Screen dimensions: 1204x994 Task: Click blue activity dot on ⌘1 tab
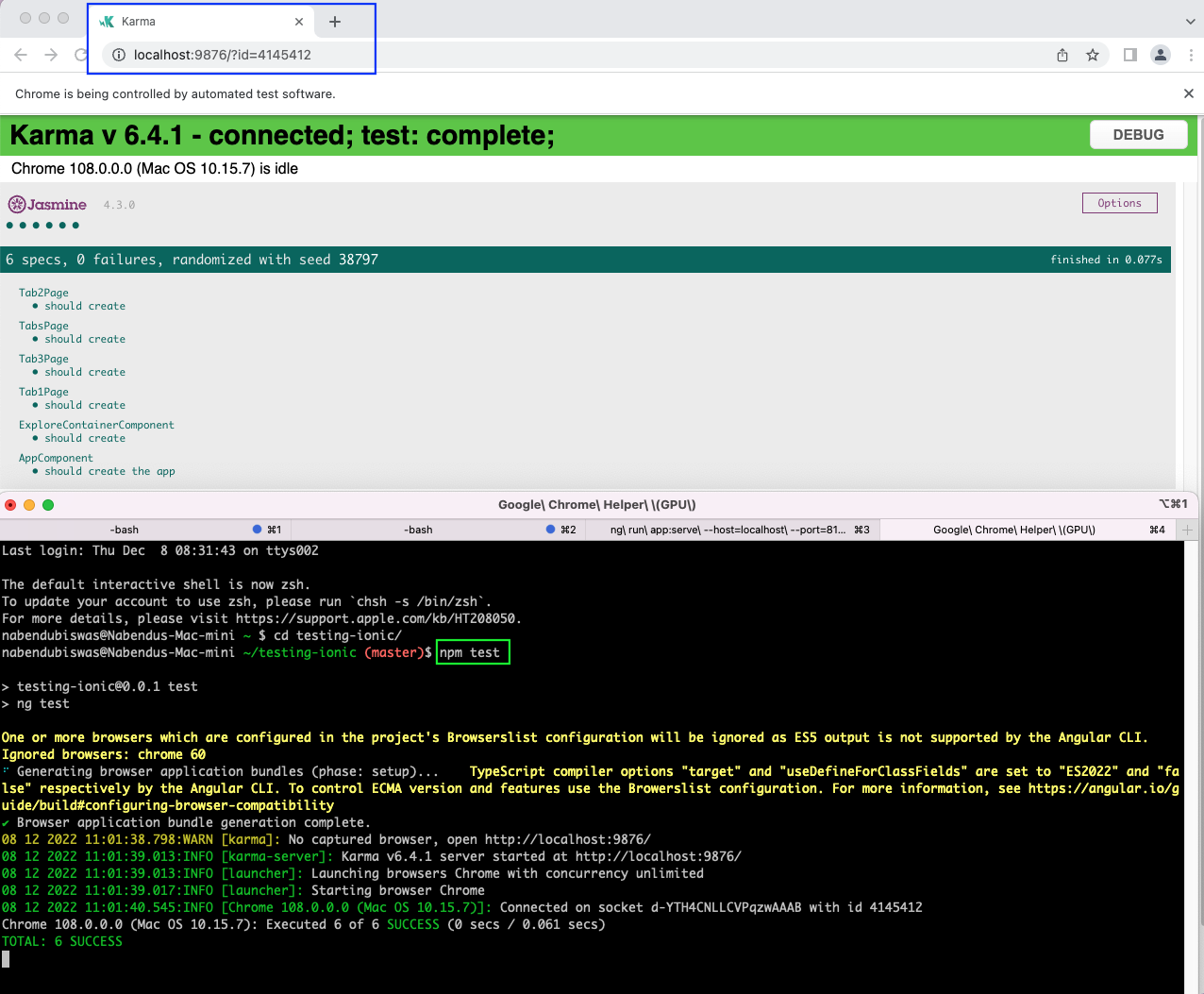tap(257, 530)
